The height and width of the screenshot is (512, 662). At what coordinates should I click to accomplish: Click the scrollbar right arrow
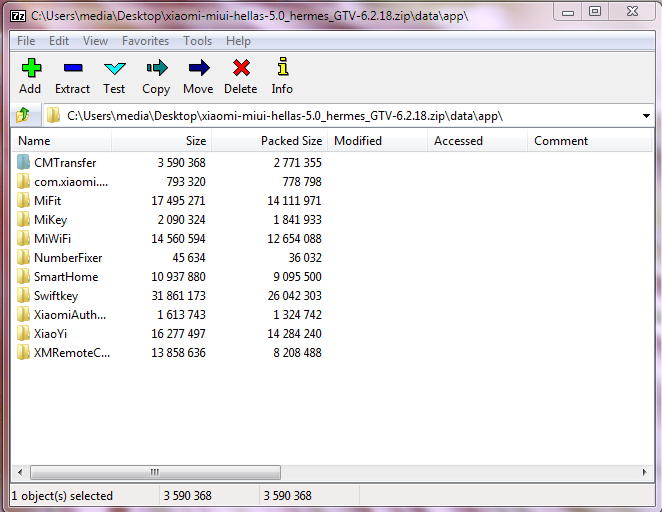pyautogui.click(x=644, y=472)
